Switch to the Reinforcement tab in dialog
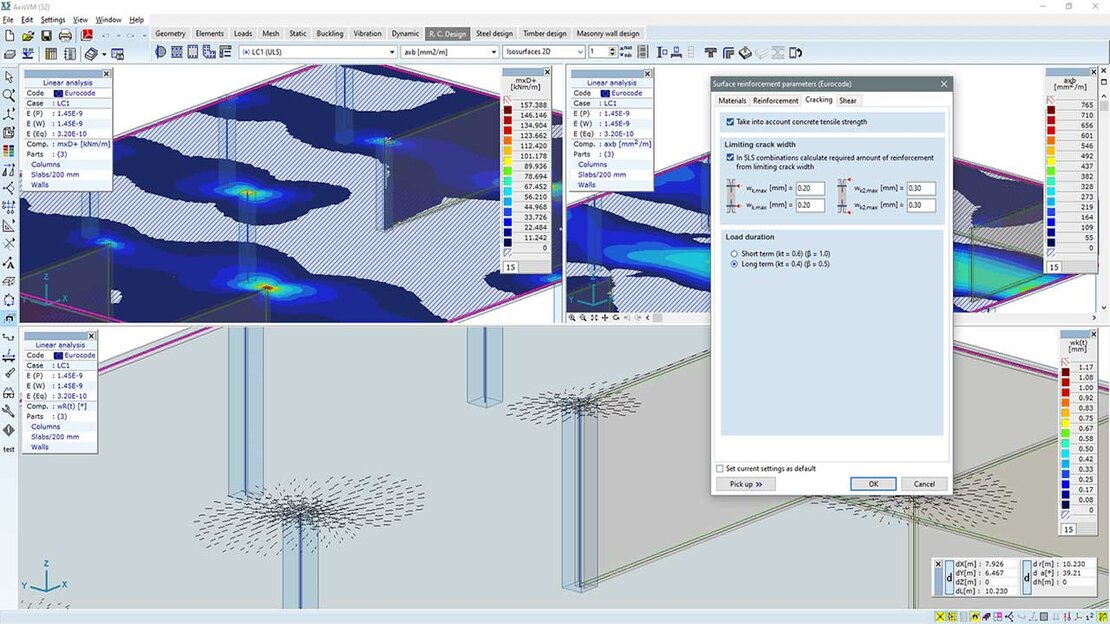The height and width of the screenshot is (624, 1110). 775,101
